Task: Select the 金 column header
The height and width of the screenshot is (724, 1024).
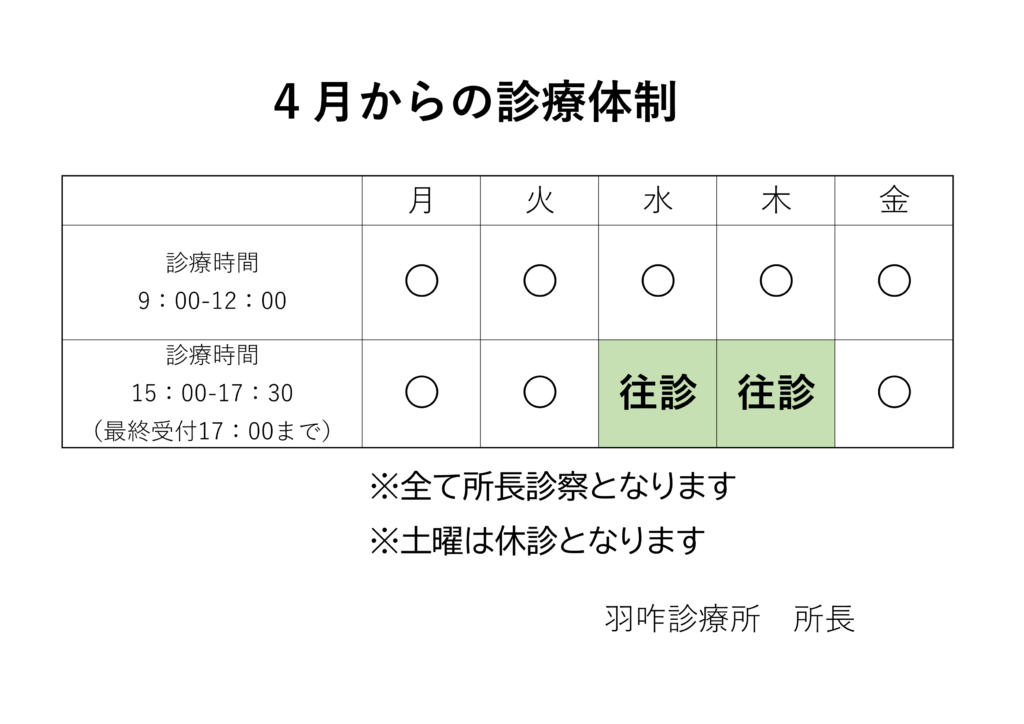Action: click(x=894, y=201)
